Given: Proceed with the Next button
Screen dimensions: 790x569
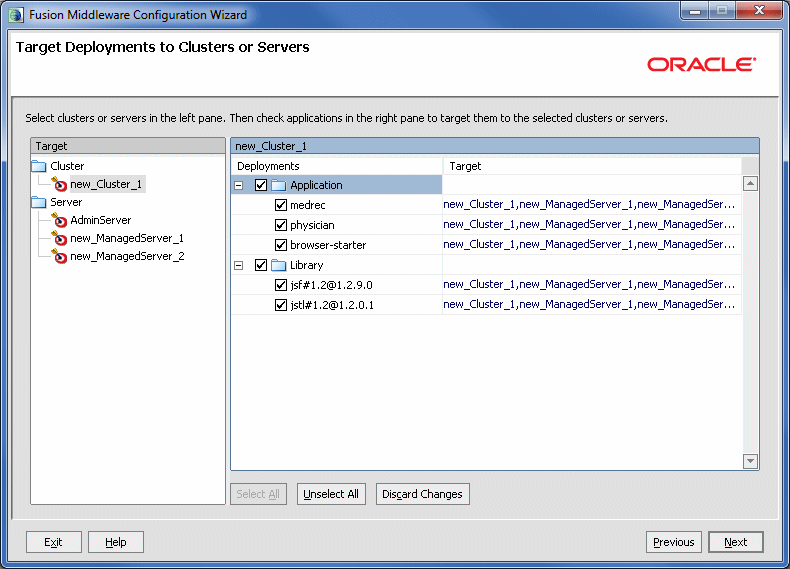Looking at the screenshot, I should pos(736,542).
